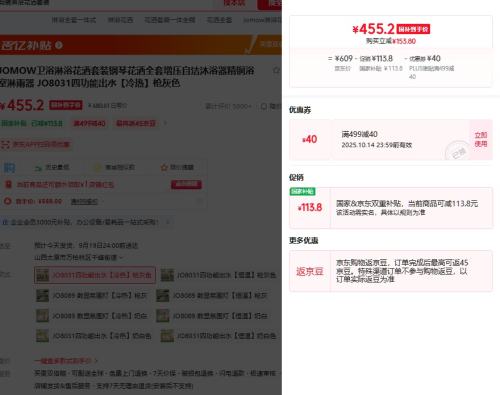Expand the 官方价 row with its chevron
This screenshot has height=395, width=500.
pyautogui.click(x=199, y=201)
